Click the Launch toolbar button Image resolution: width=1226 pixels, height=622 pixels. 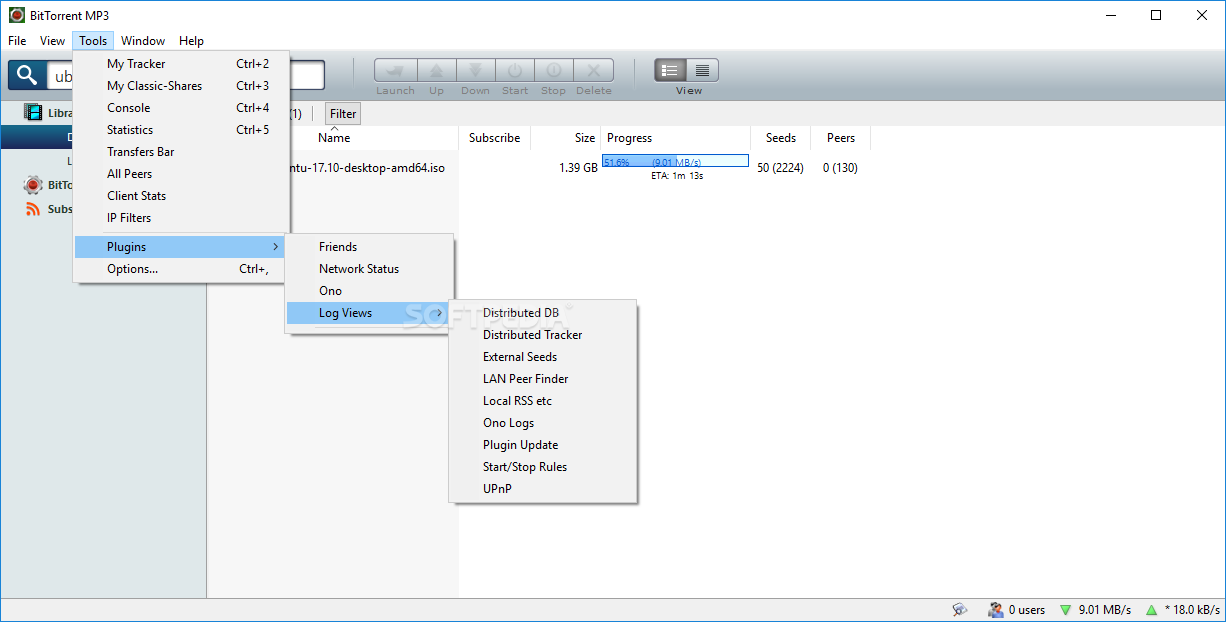[x=395, y=71]
